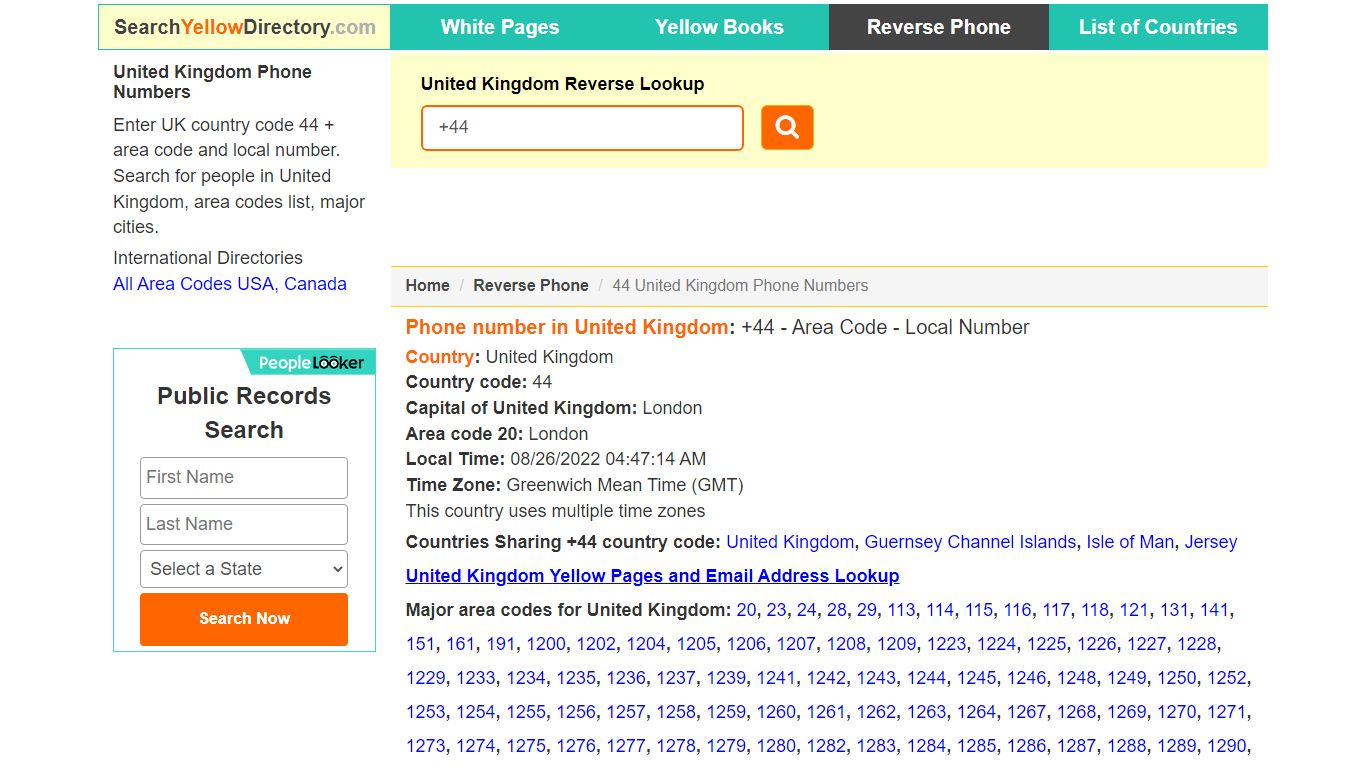Image resolution: width=1366 pixels, height=768 pixels.
Task: Open the Isle of Man link
Action: coord(1130,542)
